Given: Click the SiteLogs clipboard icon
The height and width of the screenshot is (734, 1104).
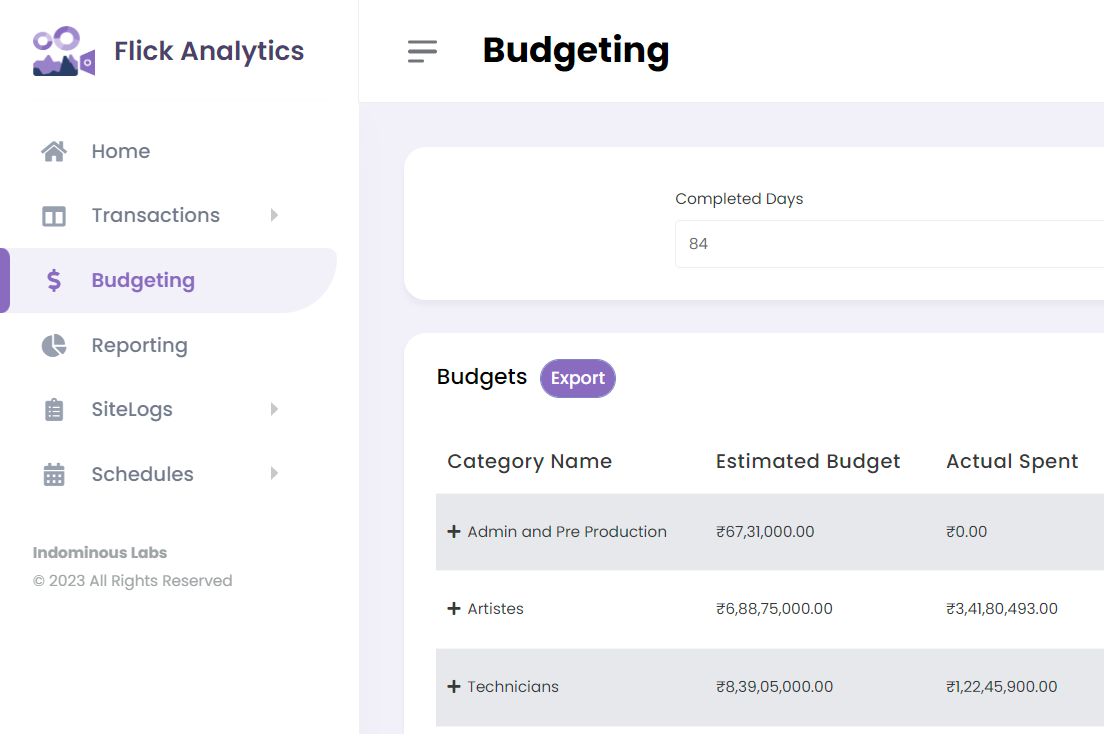Looking at the screenshot, I should click(x=54, y=410).
